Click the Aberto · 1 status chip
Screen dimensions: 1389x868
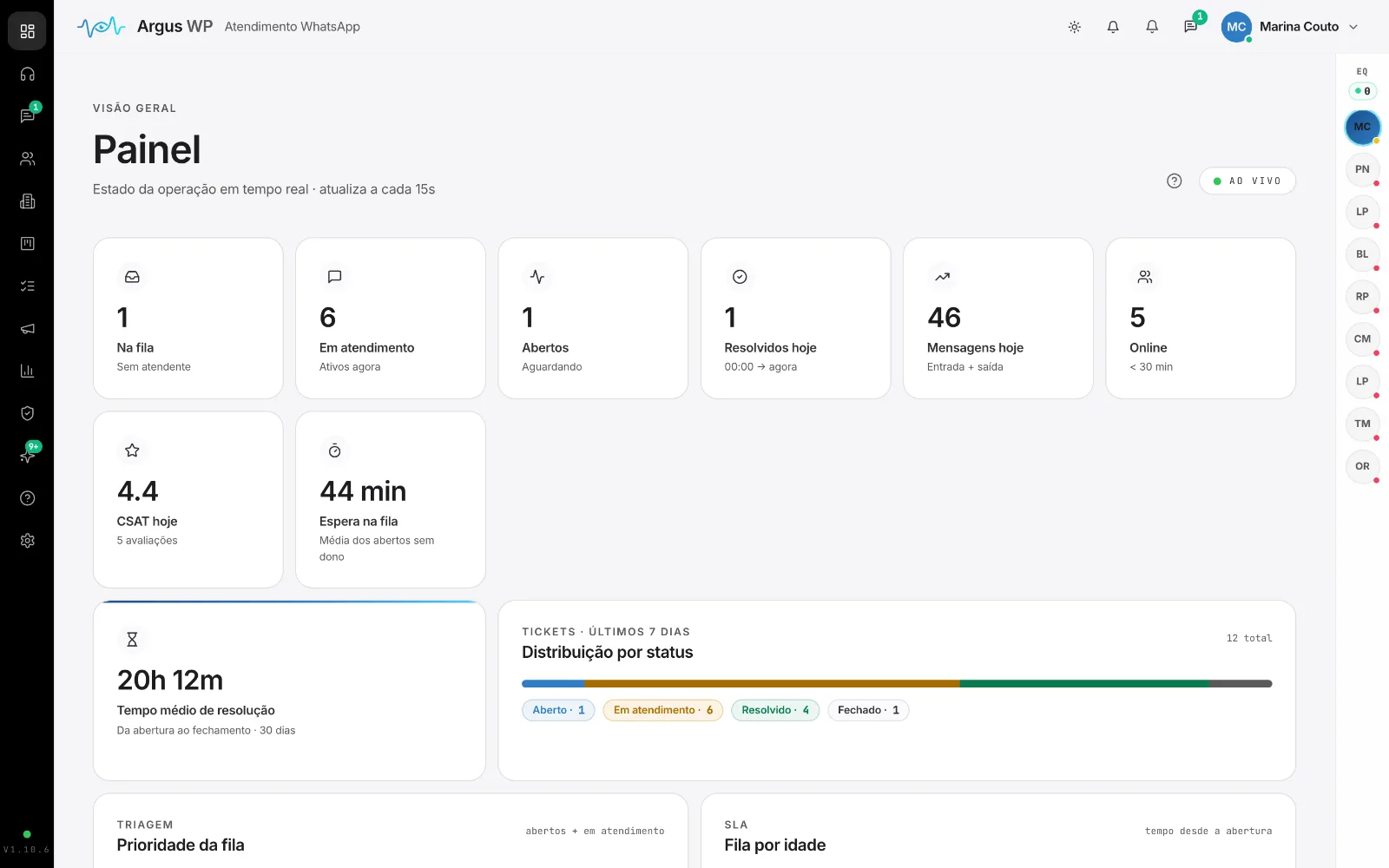pyautogui.click(x=558, y=710)
